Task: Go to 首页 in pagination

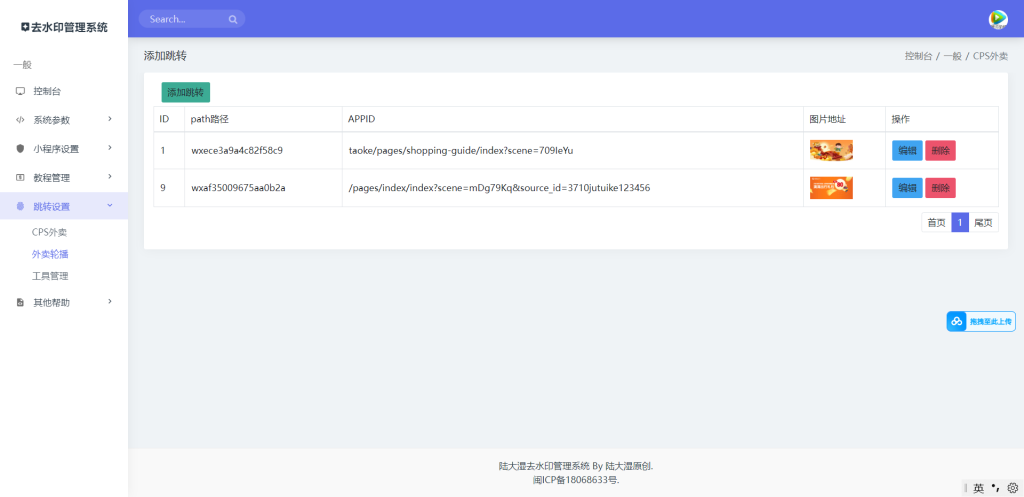Action: [x=936, y=223]
